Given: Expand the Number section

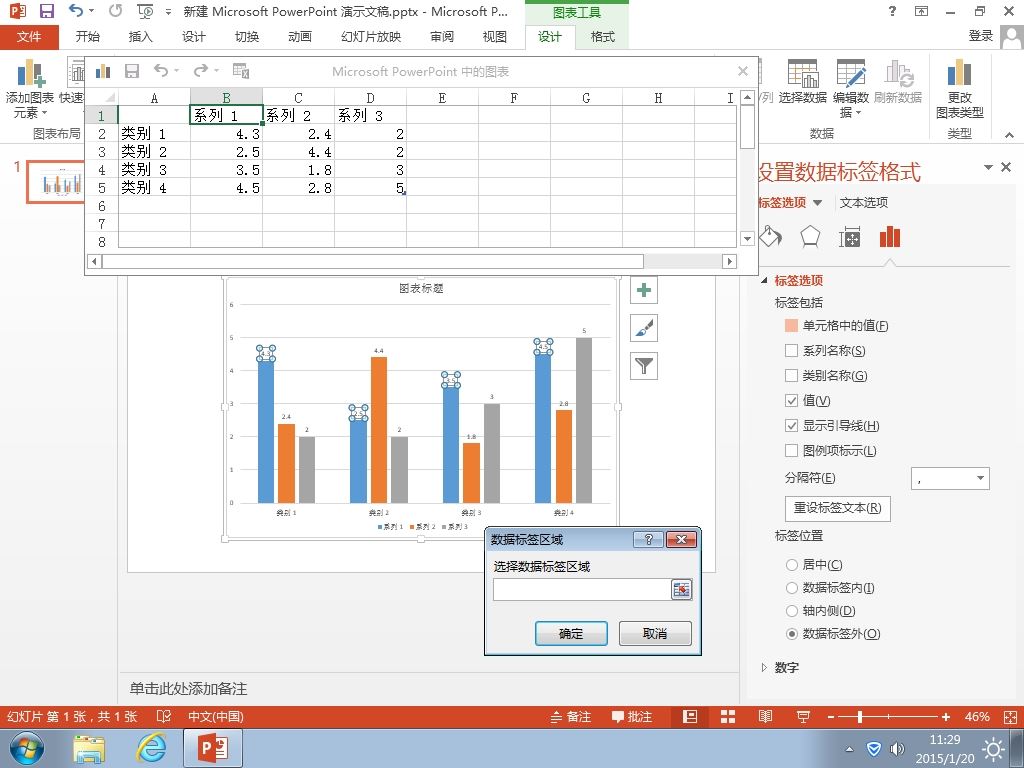Looking at the screenshot, I should [x=765, y=667].
